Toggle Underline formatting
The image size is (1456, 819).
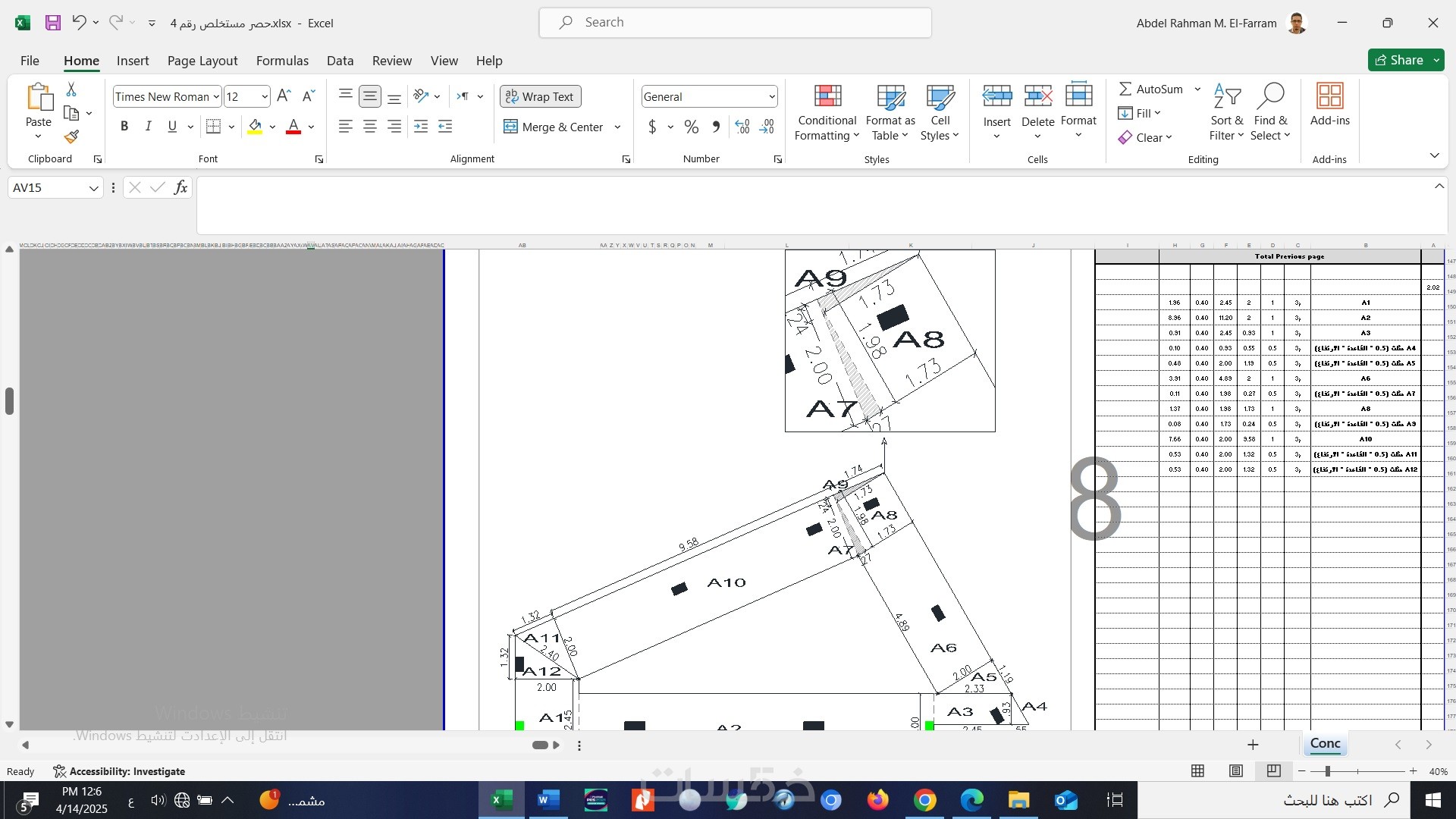172,127
